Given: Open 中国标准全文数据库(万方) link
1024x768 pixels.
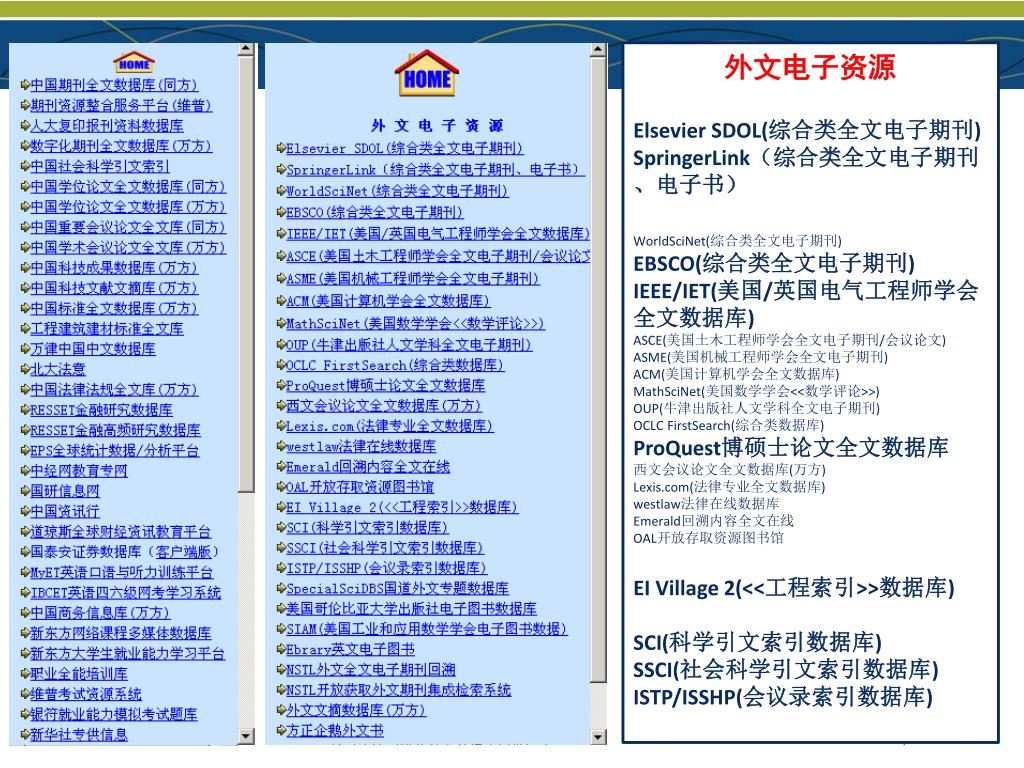Looking at the screenshot, I should tap(114, 308).
